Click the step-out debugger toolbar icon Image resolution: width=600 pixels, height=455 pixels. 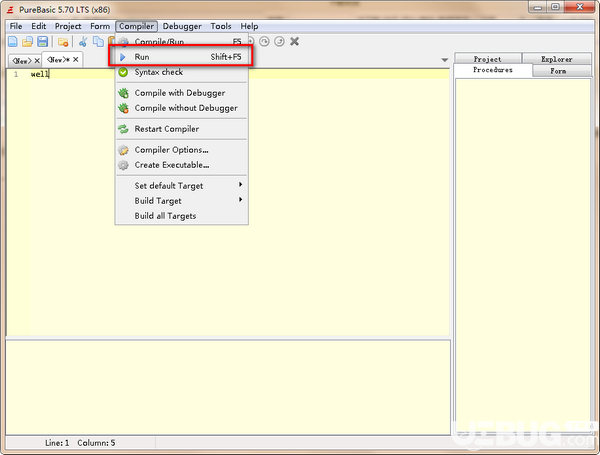point(279,41)
